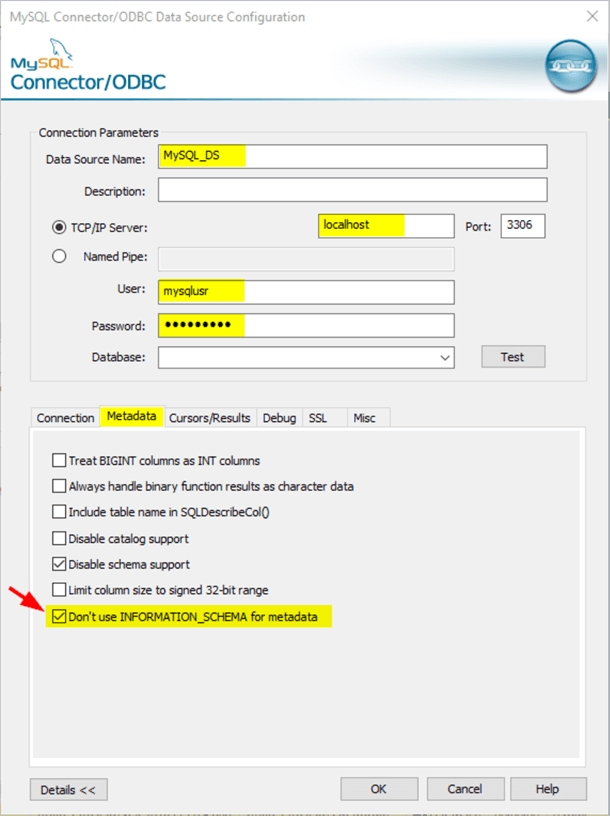Toggle Limit column size to signed 32-bit range
This screenshot has height=816, width=610.
click(x=59, y=590)
